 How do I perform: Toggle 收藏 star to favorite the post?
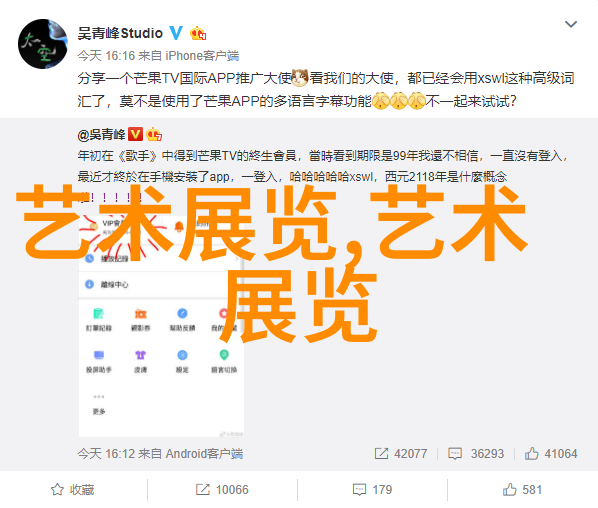pos(72,490)
